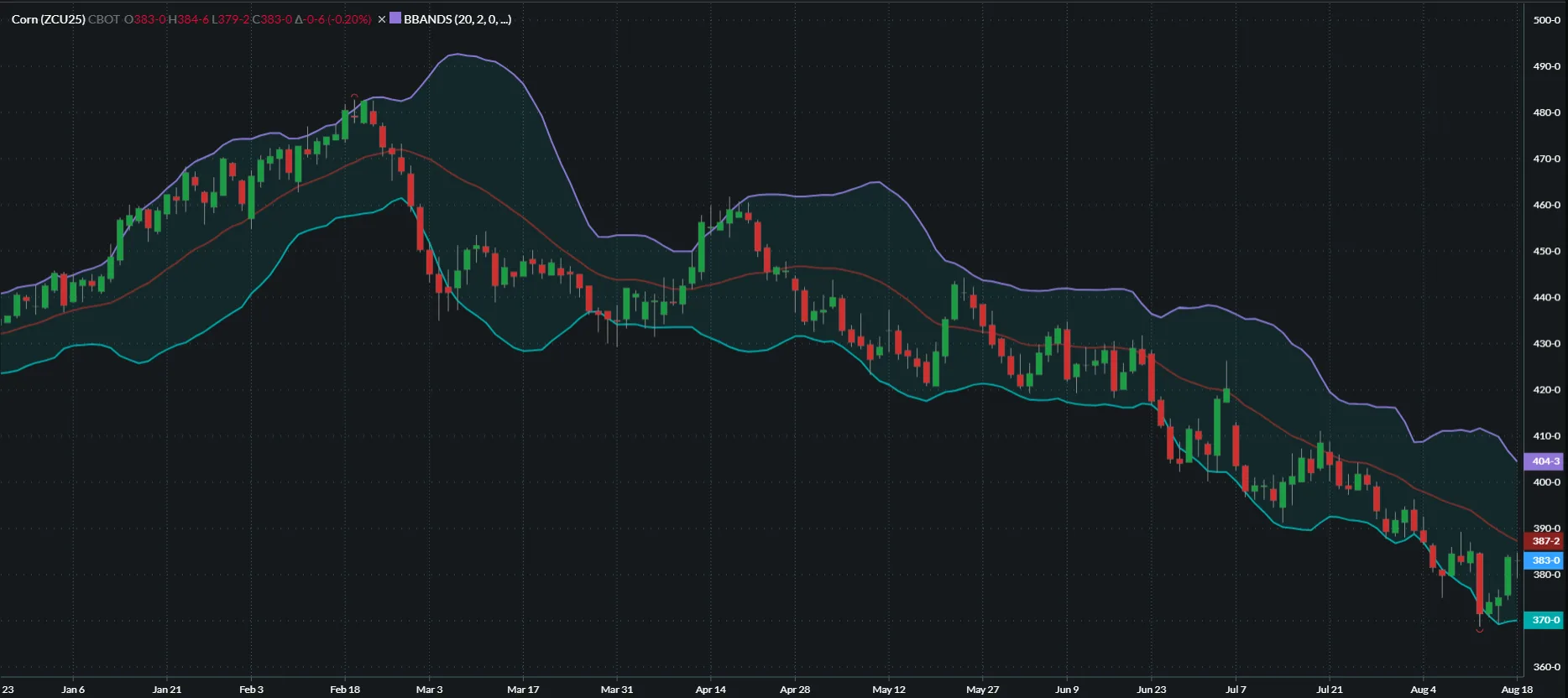
Task: Click the change value -0-6 (-0.20%) in the header
Action: coord(332,19)
